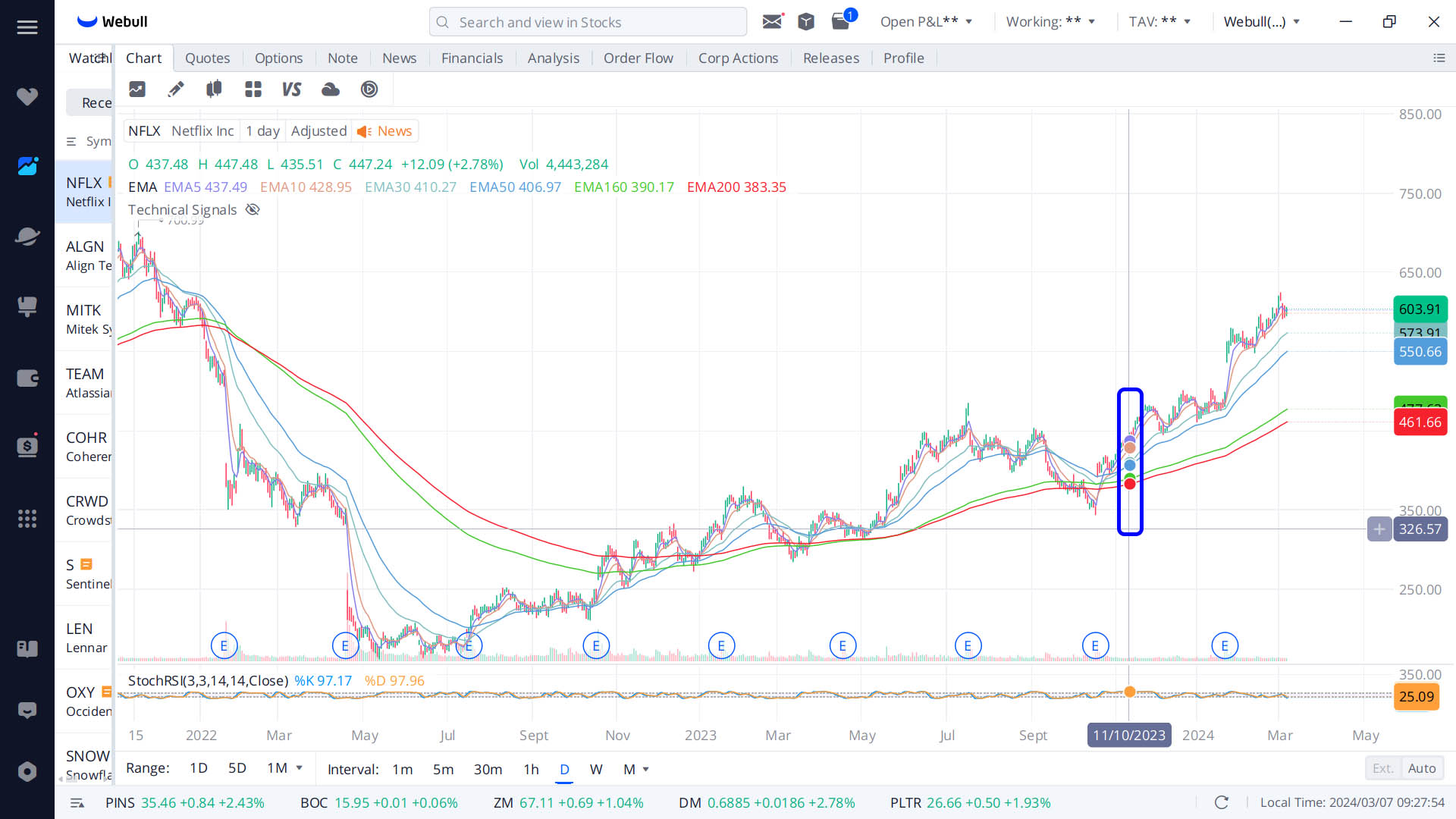1456x819 pixels.
Task: Open the cloud save icon
Action: [331, 89]
